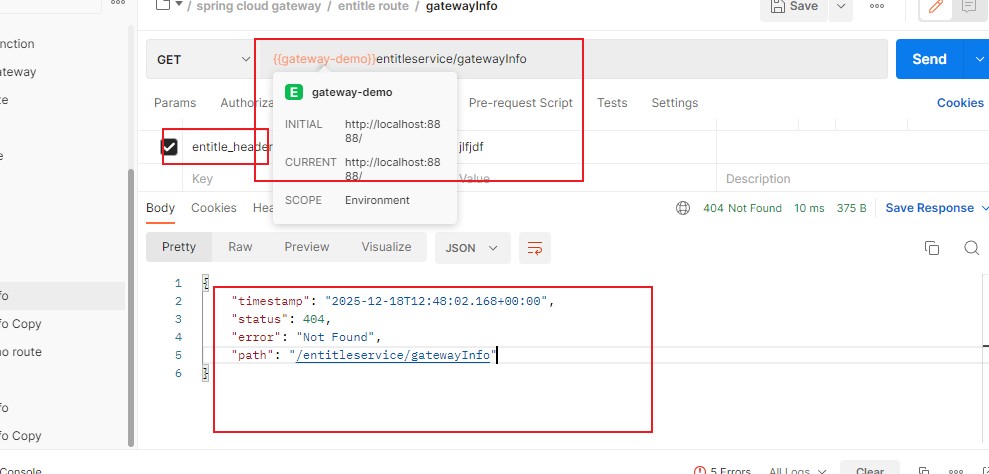Click the INITIAL value in variable popup
The width and height of the screenshot is (989, 474).
pos(392,131)
